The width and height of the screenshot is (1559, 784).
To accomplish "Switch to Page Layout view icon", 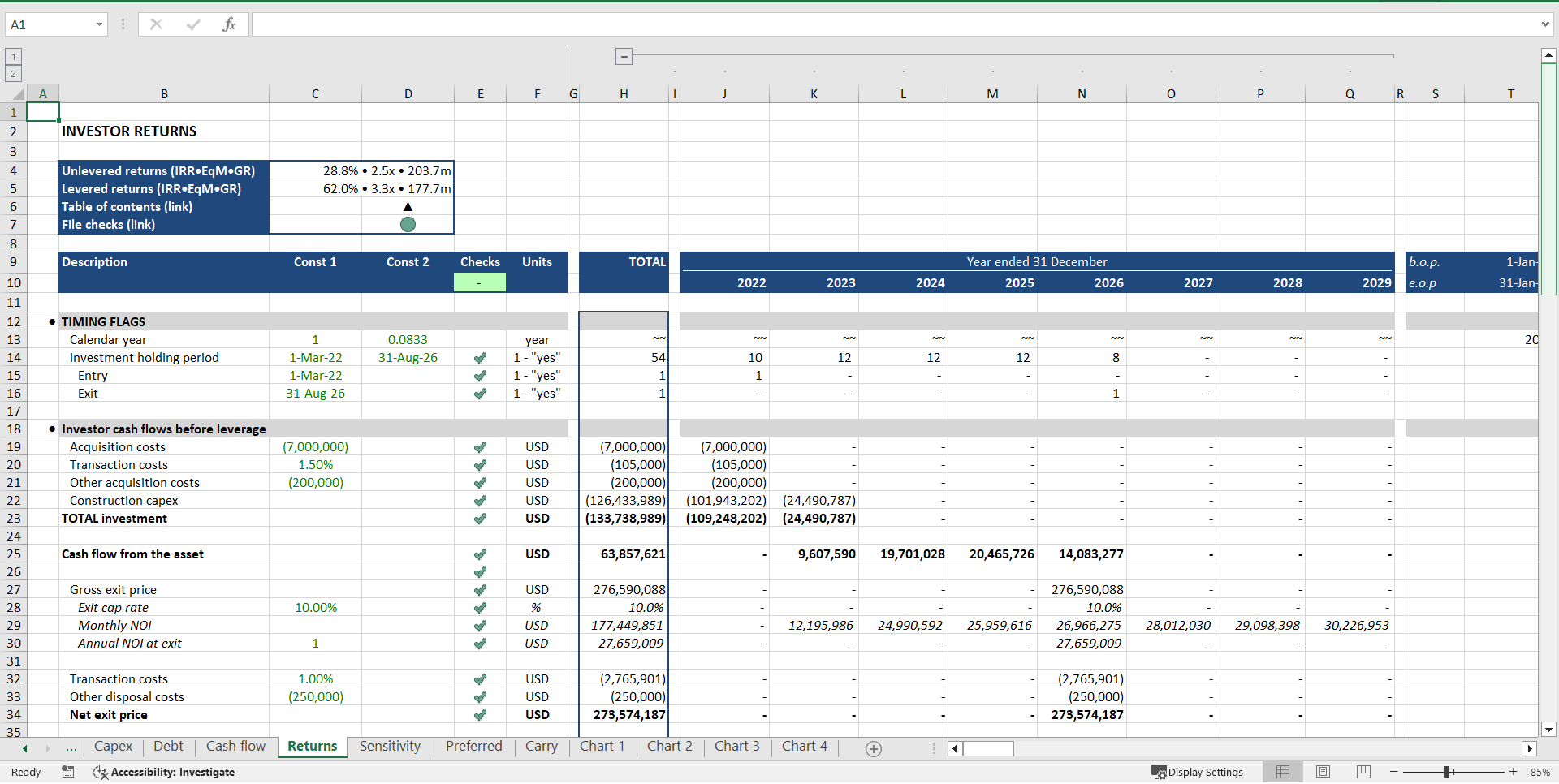I will point(1323,772).
